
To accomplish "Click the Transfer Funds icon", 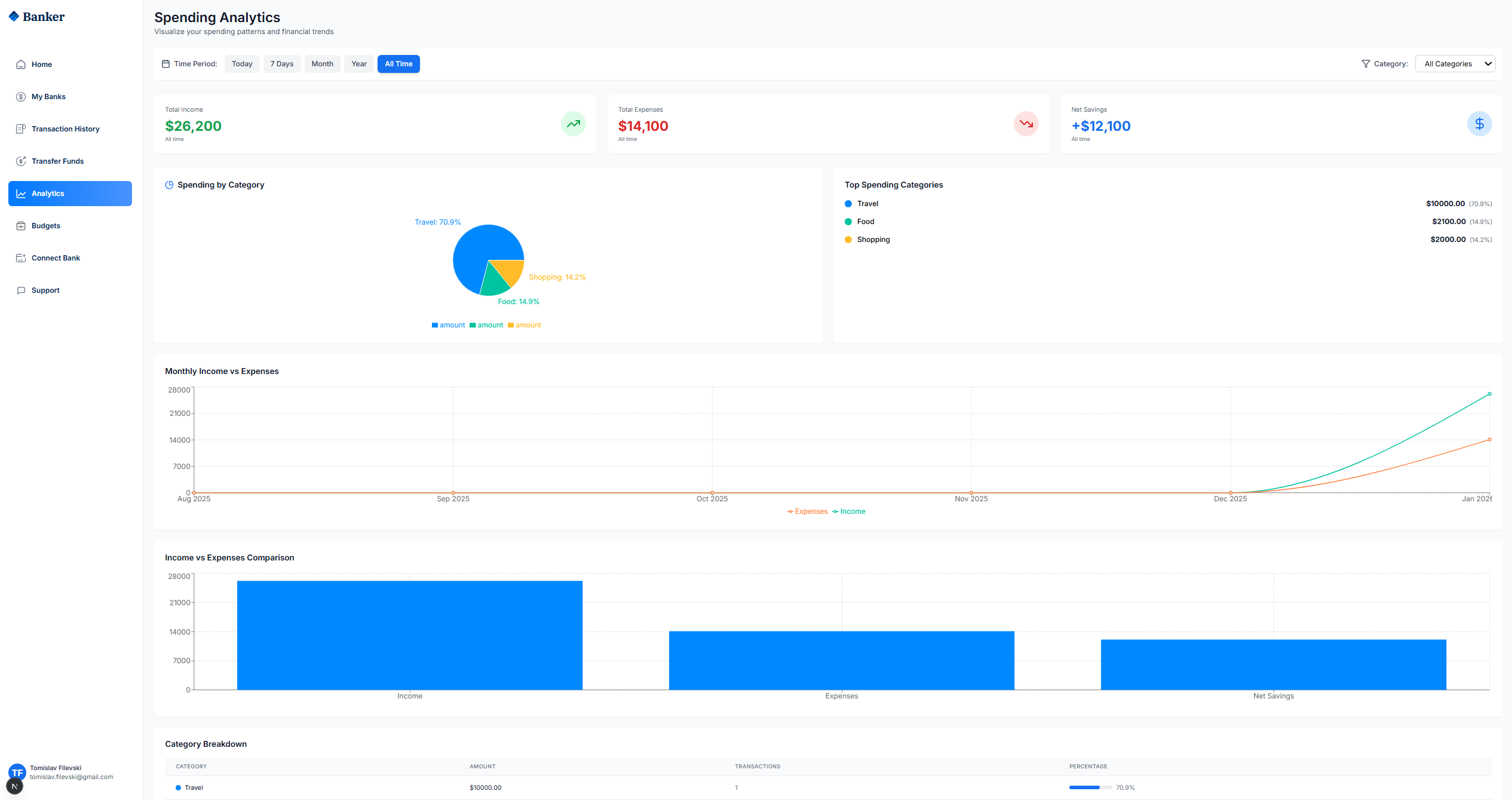I will (x=21, y=161).
